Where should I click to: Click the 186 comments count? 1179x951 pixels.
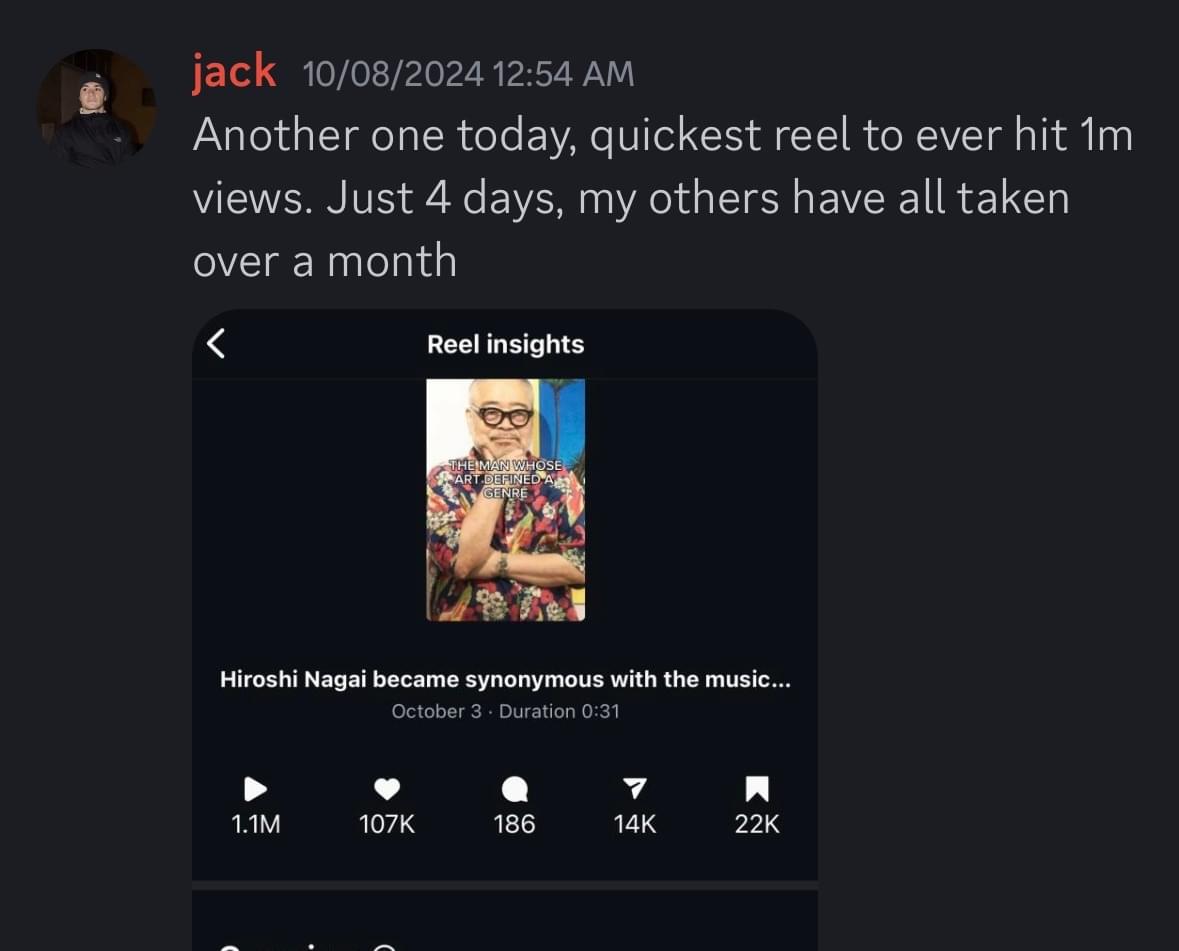pyautogui.click(x=514, y=824)
